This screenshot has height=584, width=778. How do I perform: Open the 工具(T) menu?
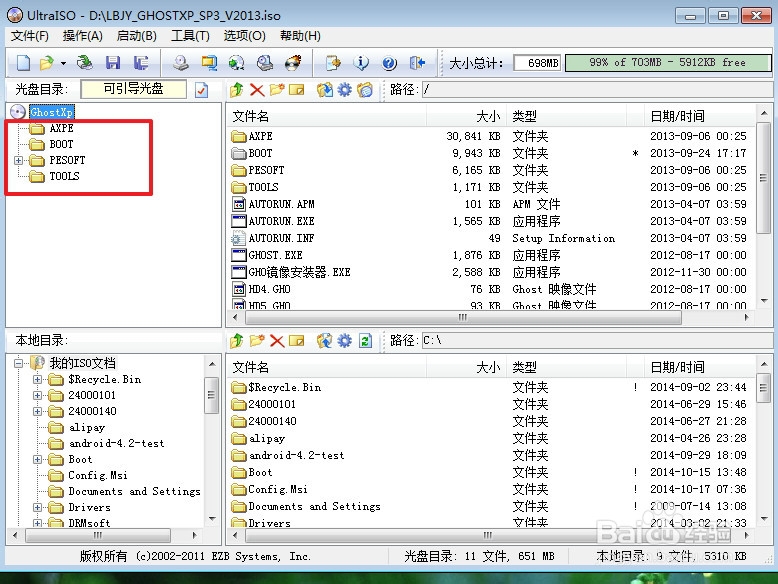pyautogui.click(x=190, y=36)
